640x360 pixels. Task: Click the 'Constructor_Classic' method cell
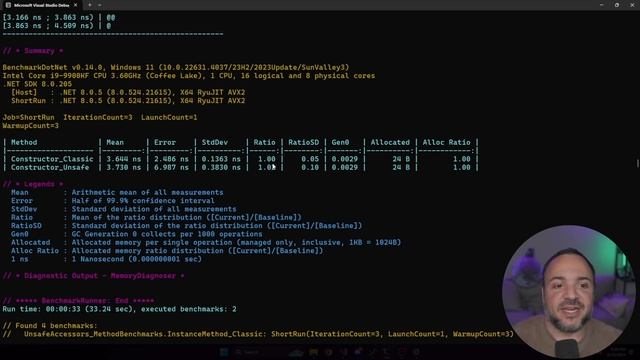point(52,159)
